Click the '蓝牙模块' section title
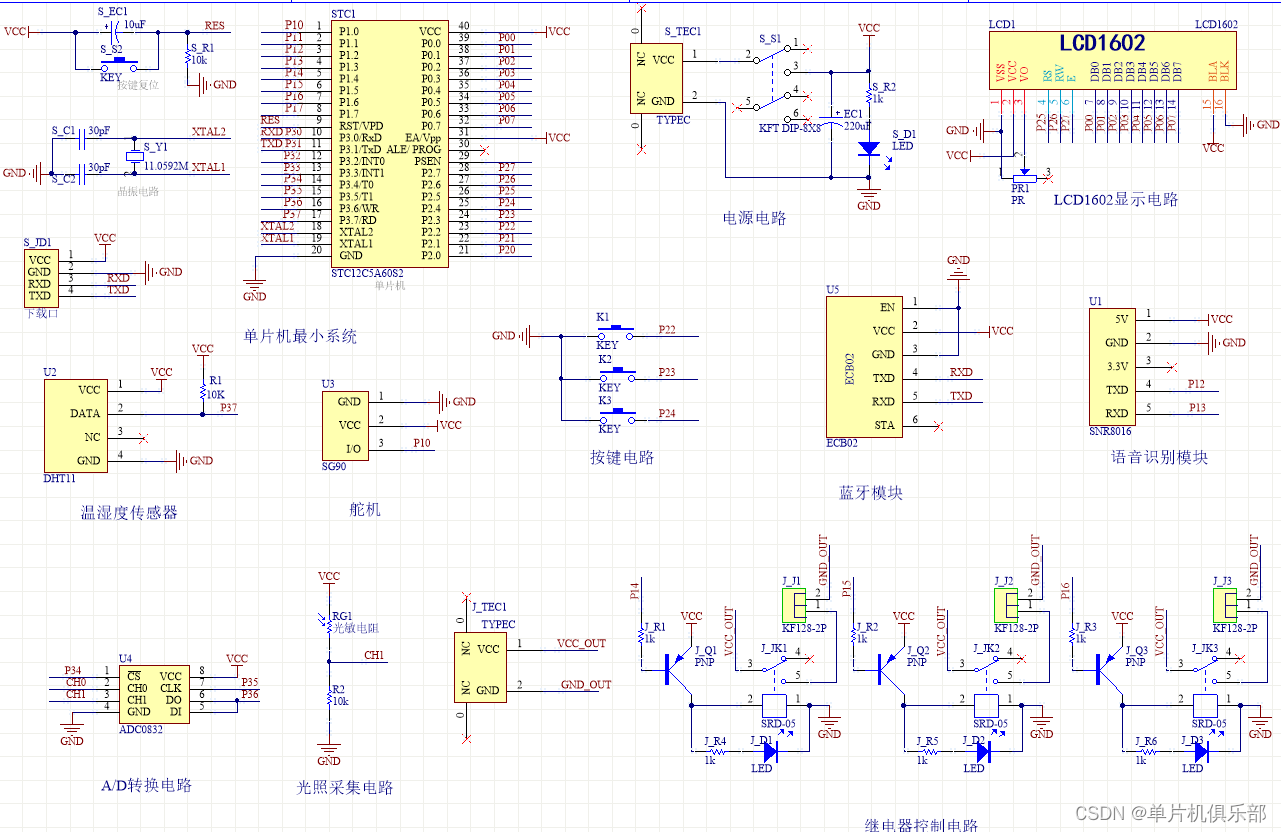This screenshot has width=1281, height=832. 871,492
